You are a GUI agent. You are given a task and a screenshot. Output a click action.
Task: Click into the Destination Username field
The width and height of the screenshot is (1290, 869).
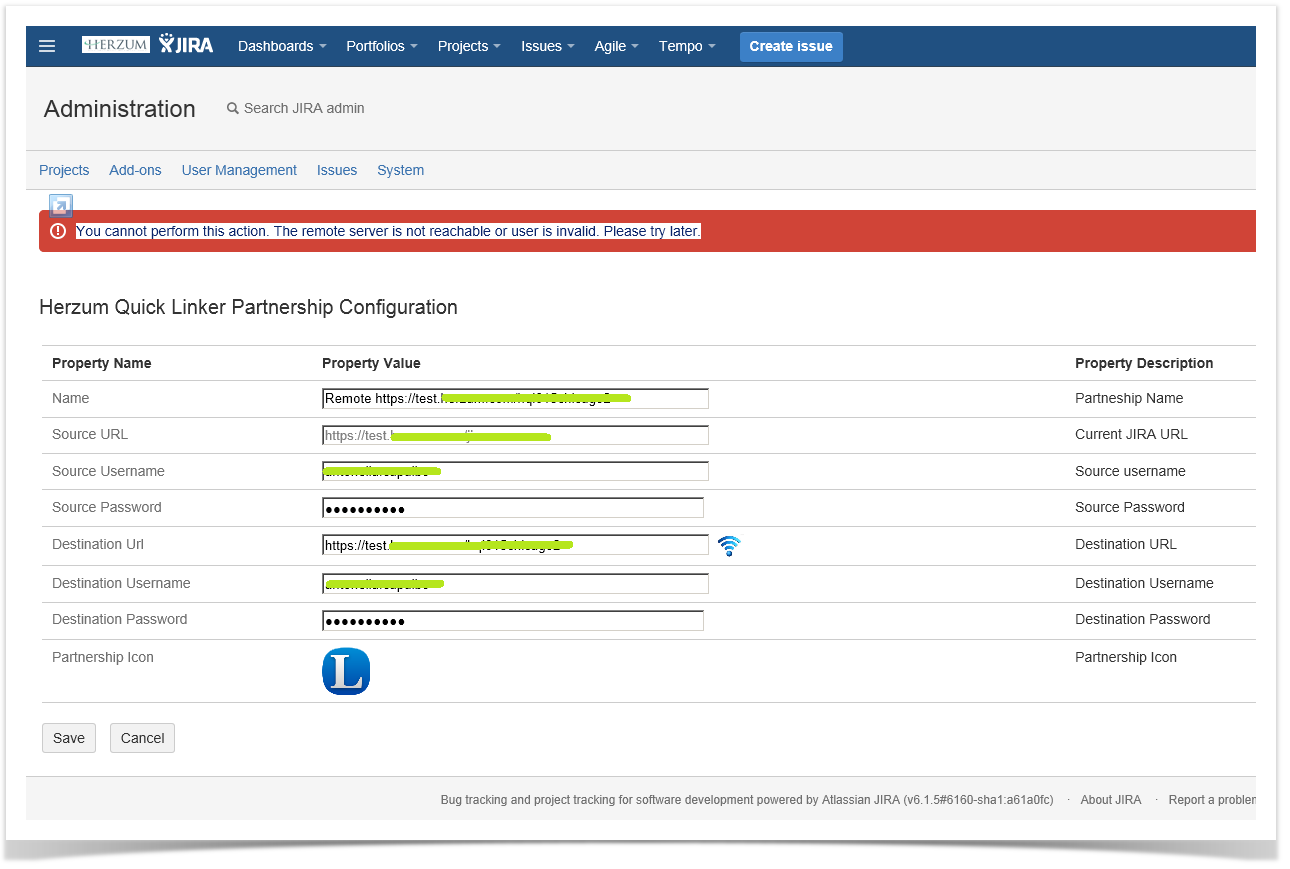[x=515, y=584]
